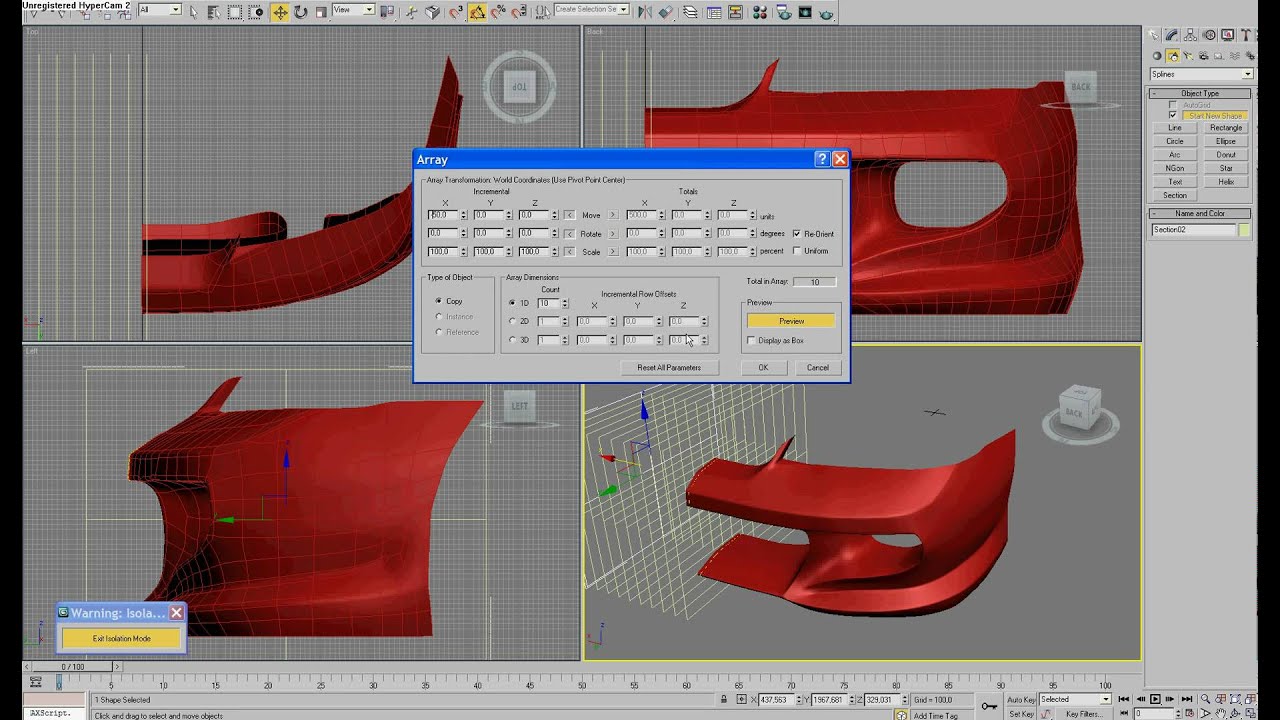Click the teapot Quick Render icon
The height and width of the screenshot is (720, 1280).
[x=826, y=12]
